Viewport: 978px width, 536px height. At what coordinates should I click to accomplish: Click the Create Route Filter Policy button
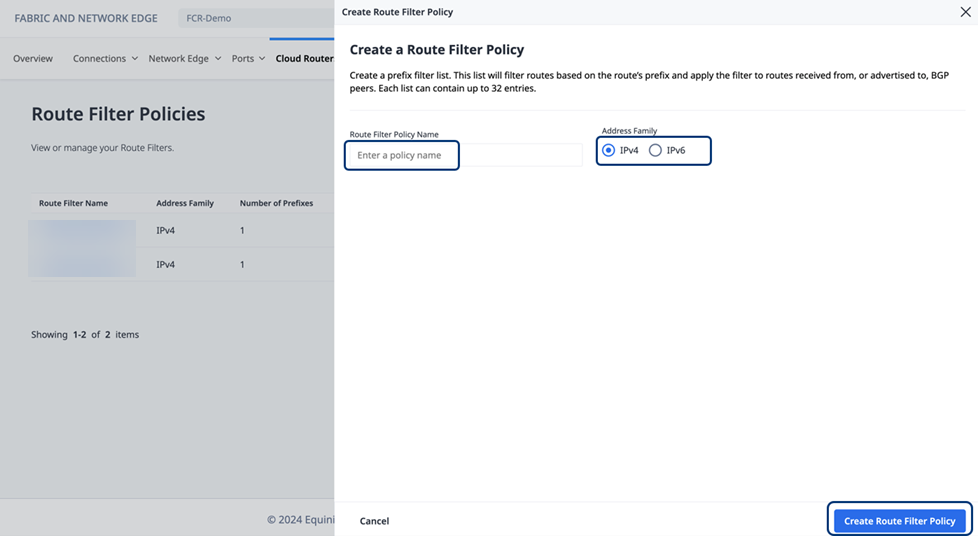(899, 520)
